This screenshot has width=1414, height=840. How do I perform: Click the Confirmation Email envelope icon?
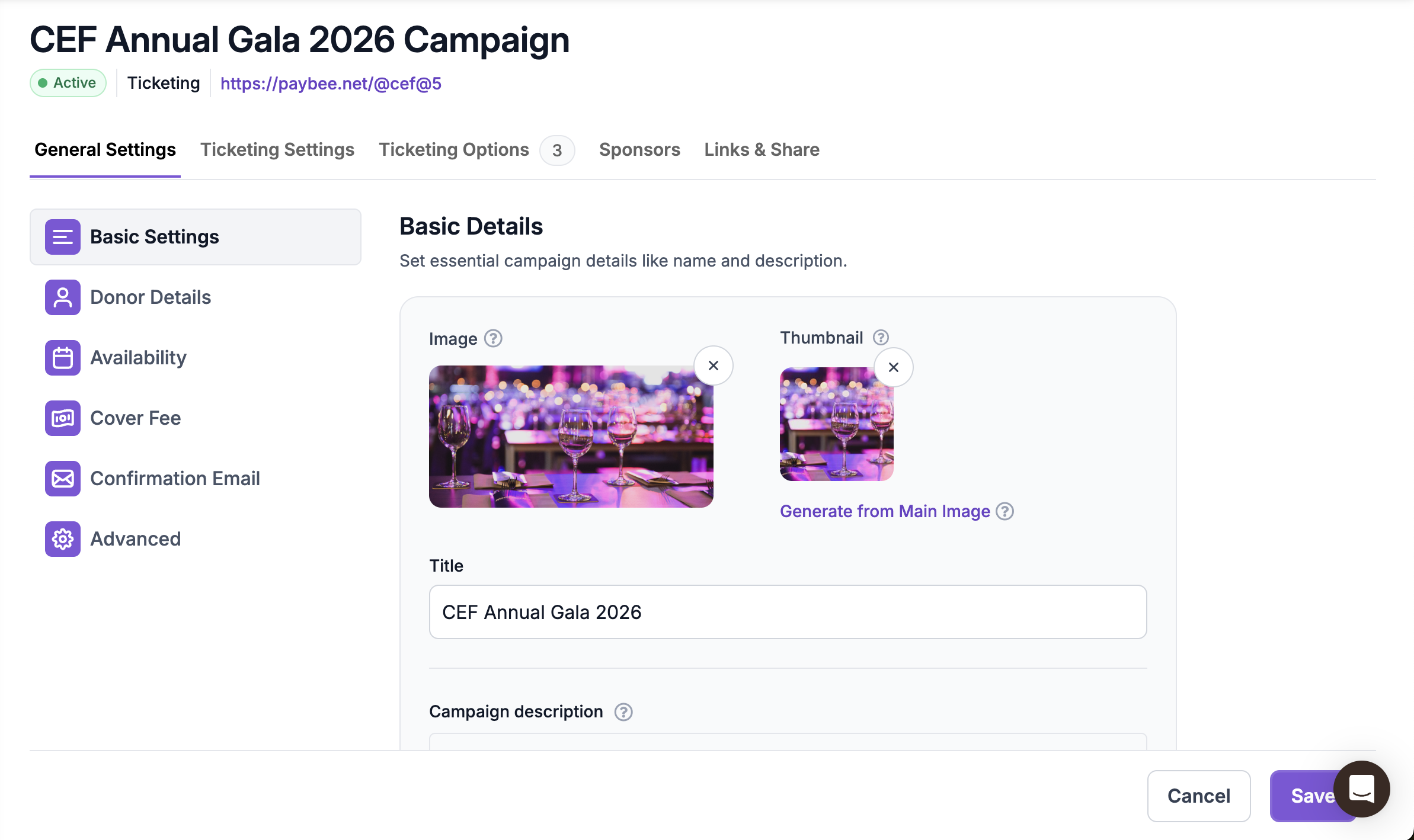click(63, 479)
